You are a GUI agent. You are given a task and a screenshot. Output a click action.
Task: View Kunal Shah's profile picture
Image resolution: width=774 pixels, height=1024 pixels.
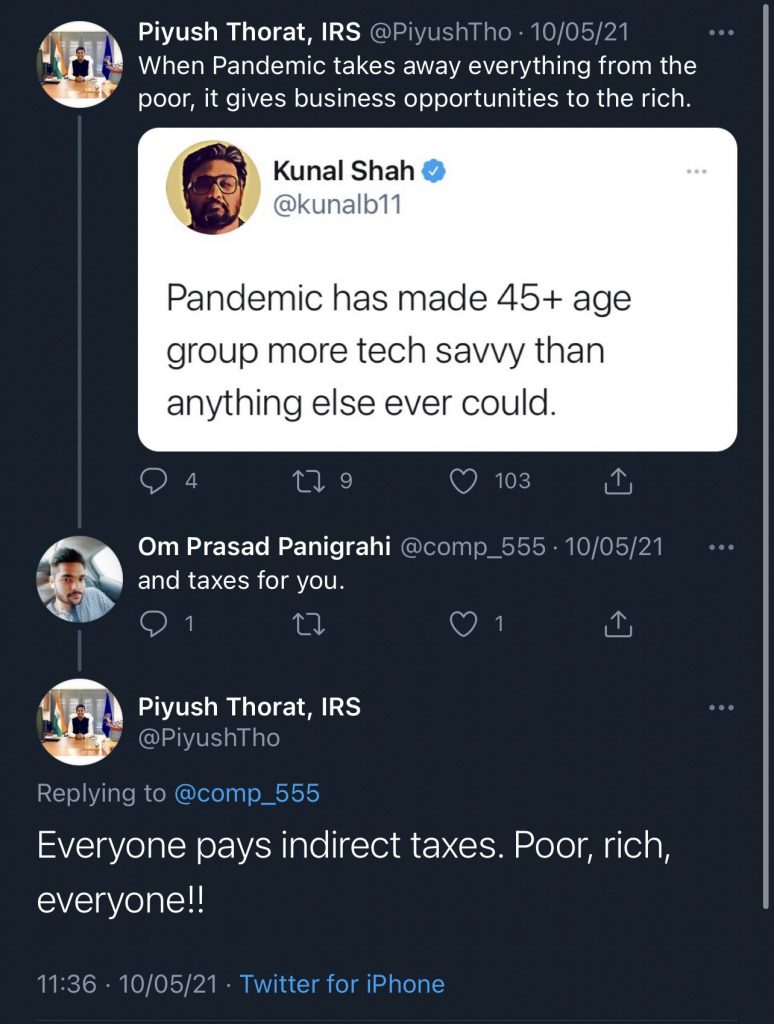pos(215,187)
